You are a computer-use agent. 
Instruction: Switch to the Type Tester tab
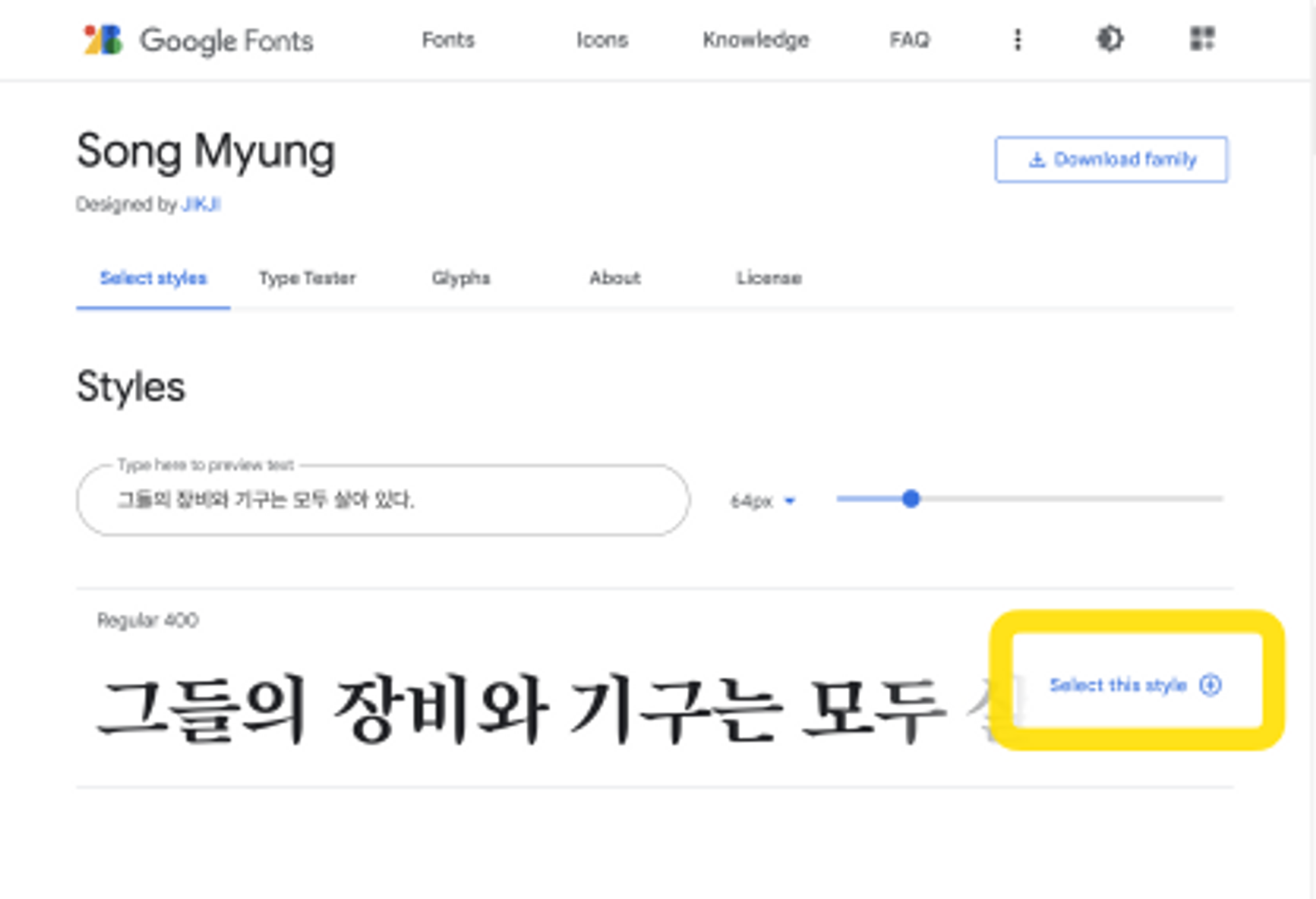[307, 278]
